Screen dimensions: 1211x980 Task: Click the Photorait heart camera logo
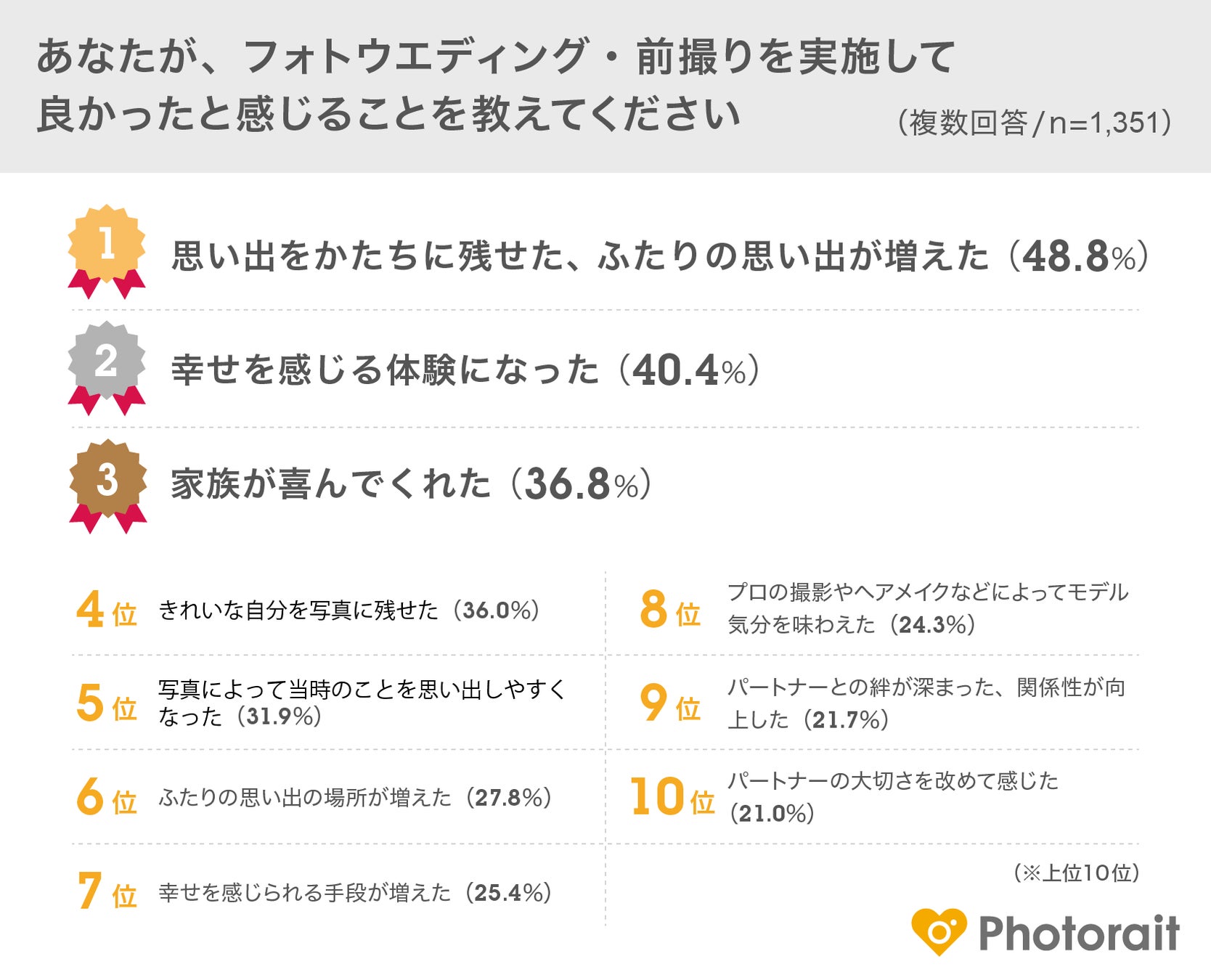(939, 931)
